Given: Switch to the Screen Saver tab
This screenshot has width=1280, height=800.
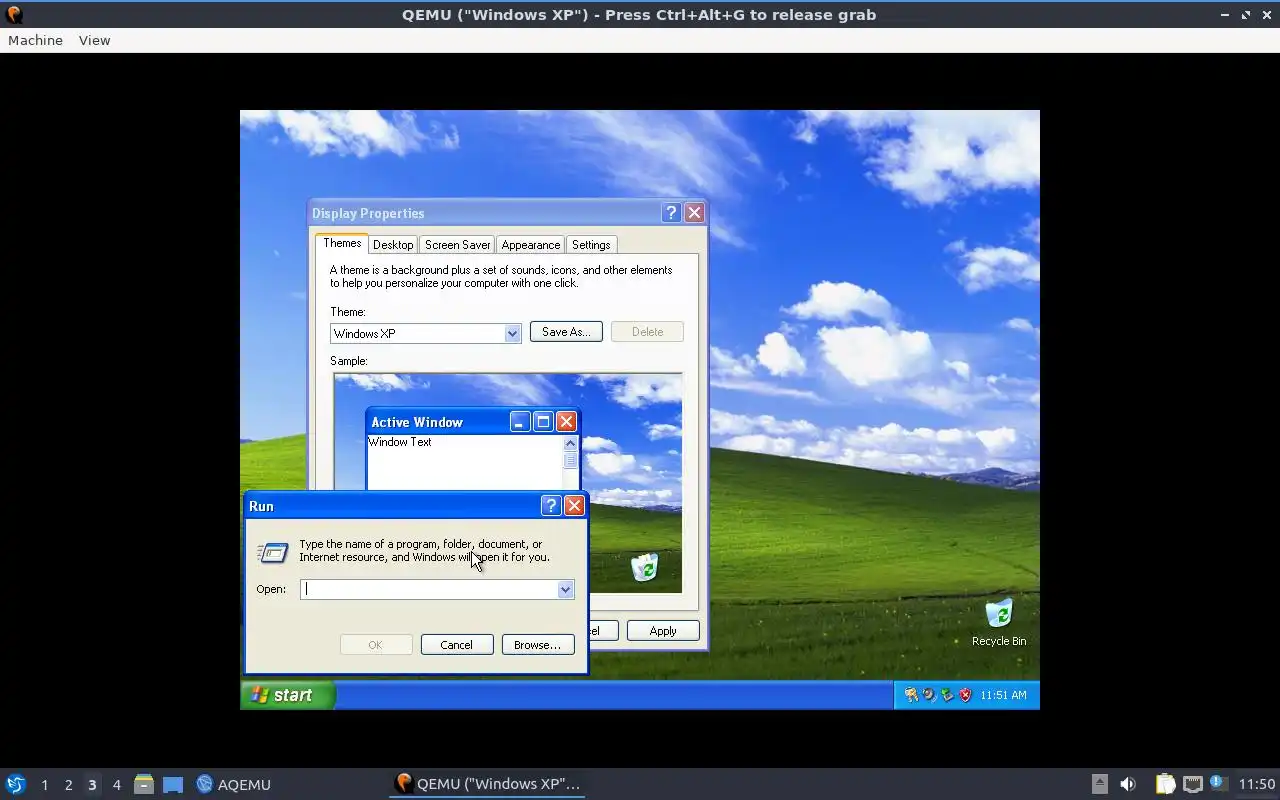Looking at the screenshot, I should 457,245.
